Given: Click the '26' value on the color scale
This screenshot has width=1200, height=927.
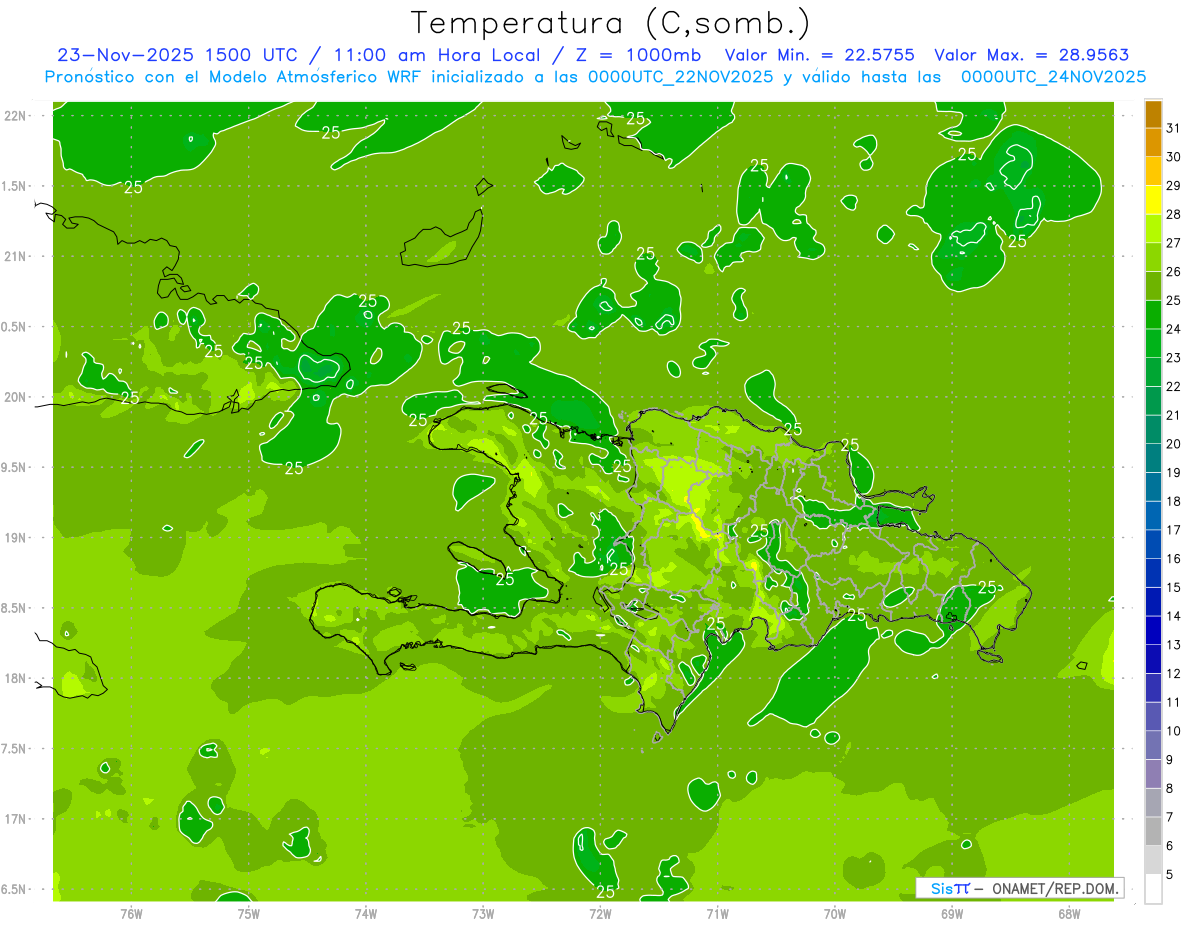Looking at the screenshot, I should click(x=1174, y=271).
